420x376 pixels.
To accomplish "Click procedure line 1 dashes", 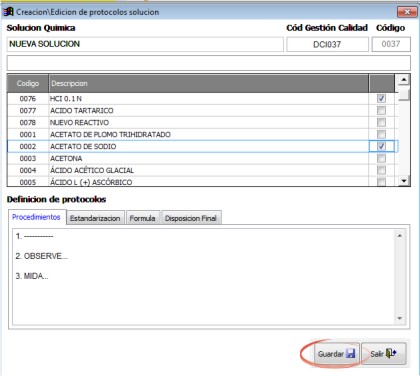I will pyautogui.click(x=34, y=236).
